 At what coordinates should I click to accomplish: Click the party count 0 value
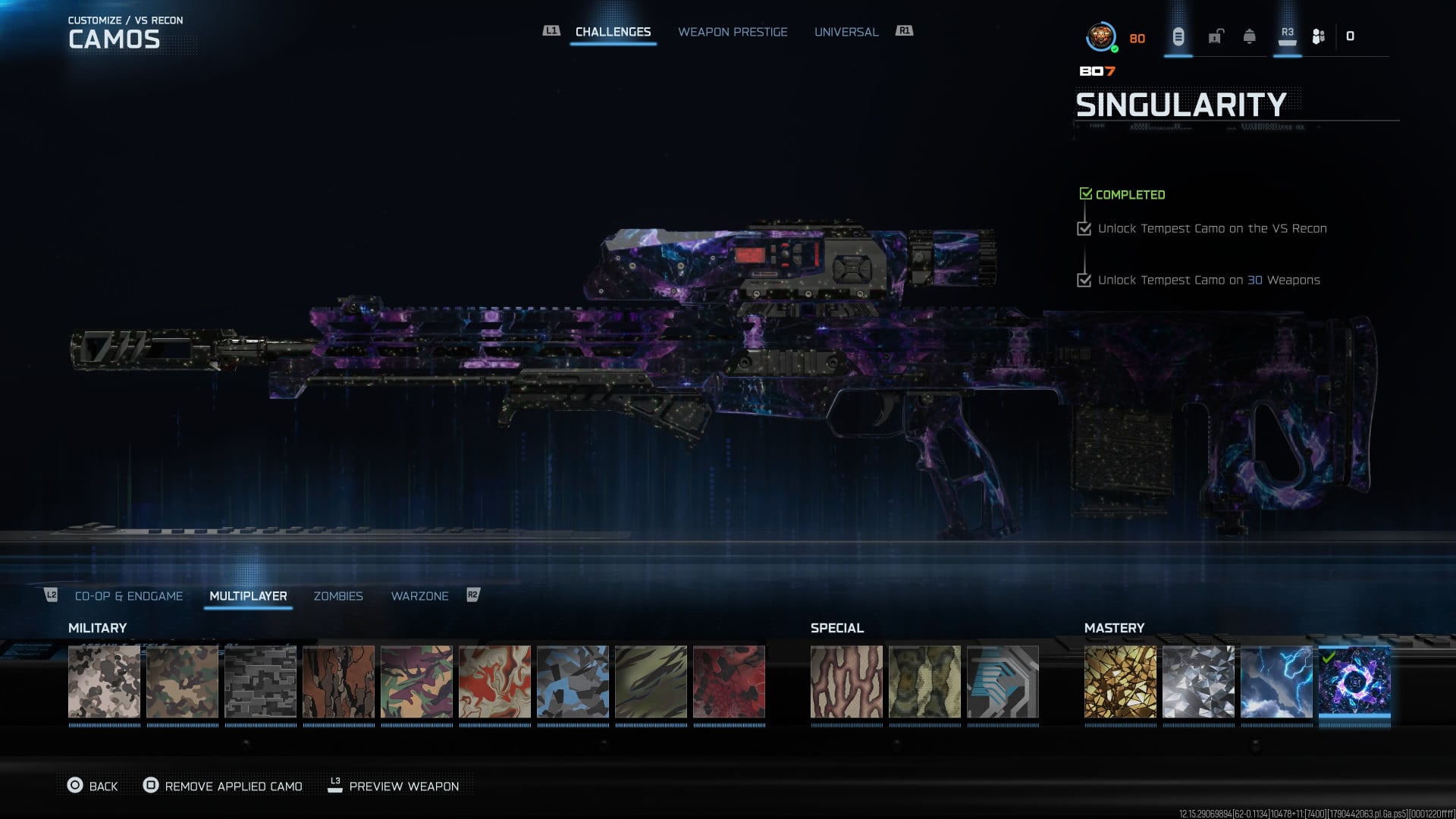pos(1350,36)
